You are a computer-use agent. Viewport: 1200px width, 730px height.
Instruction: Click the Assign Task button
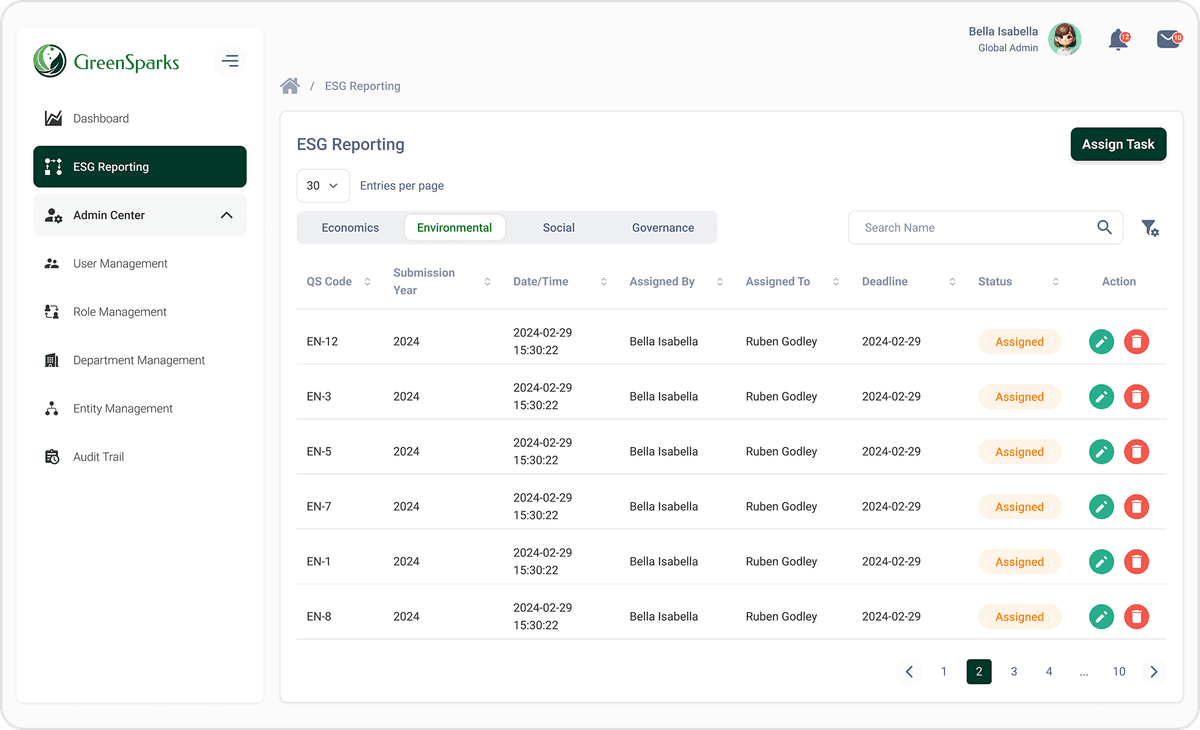(x=1118, y=143)
